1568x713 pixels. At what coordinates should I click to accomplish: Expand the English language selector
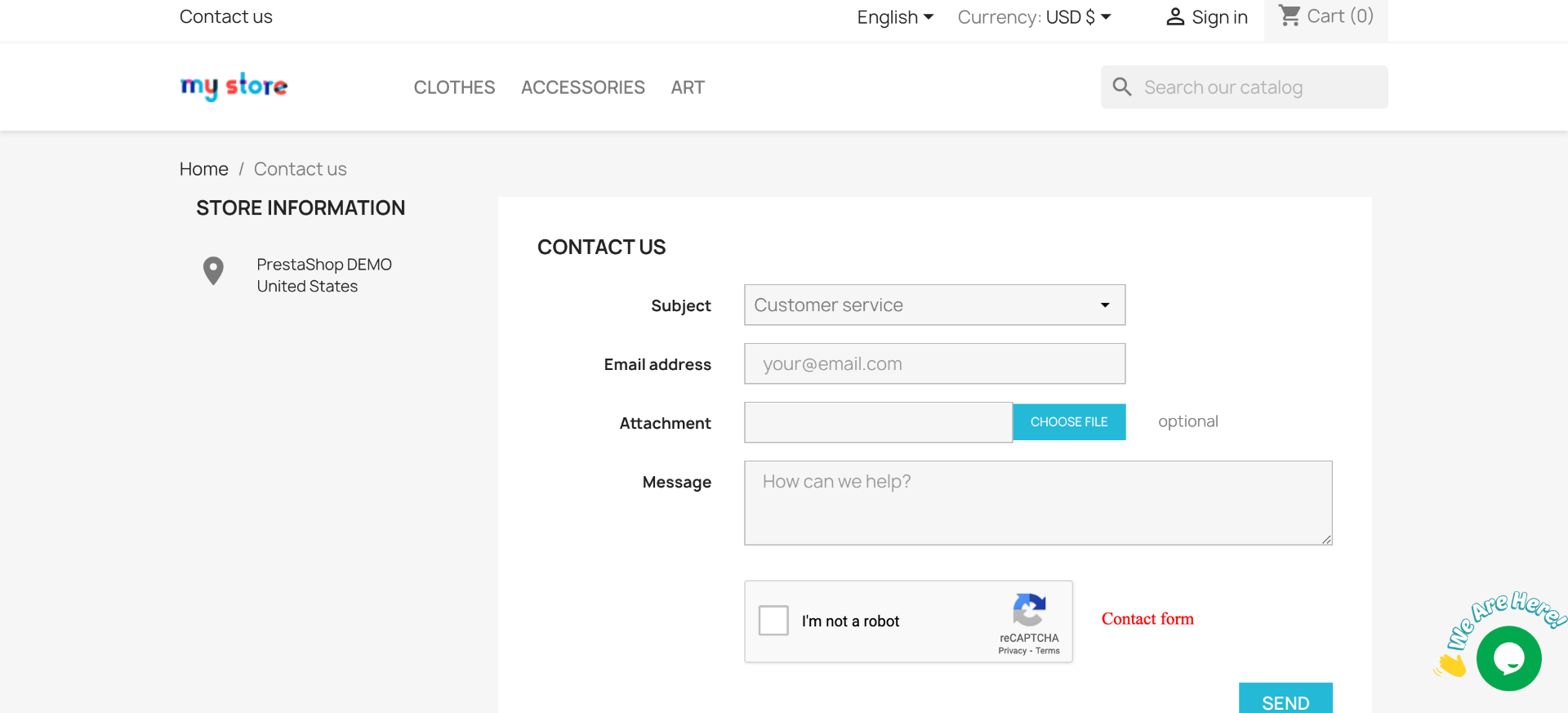coord(895,17)
